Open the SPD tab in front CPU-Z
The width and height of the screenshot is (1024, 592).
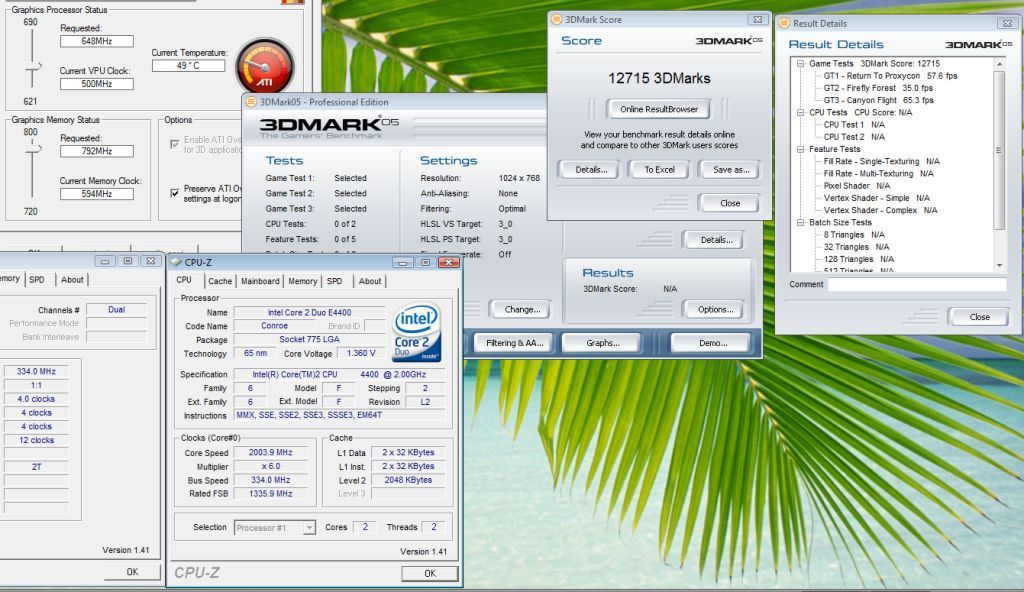[334, 281]
